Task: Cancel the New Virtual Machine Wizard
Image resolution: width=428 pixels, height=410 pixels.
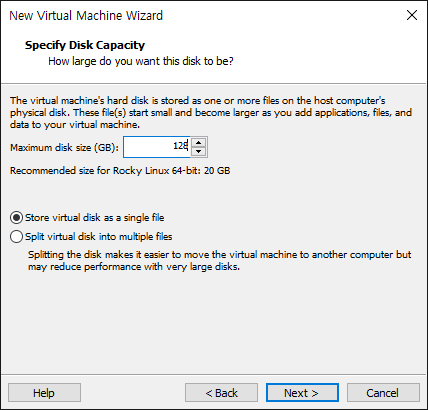Action: pyautogui.click(x=383, y=393)
